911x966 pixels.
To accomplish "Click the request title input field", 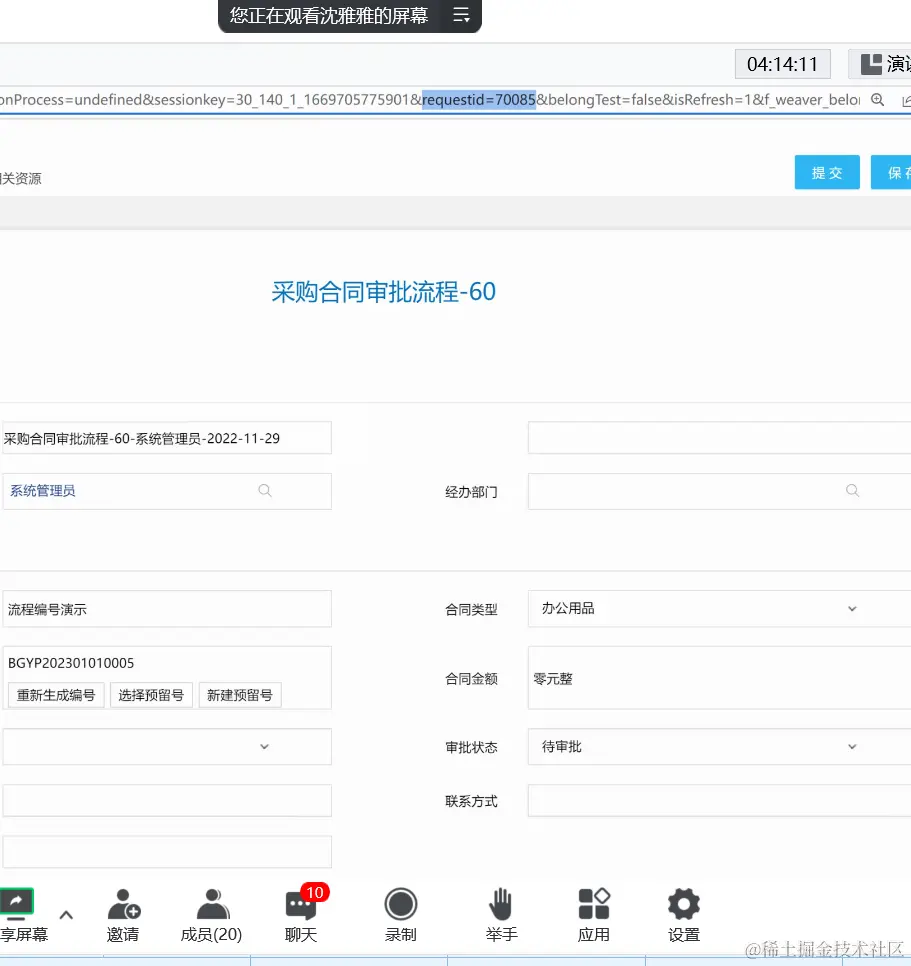I will (167, 438).
